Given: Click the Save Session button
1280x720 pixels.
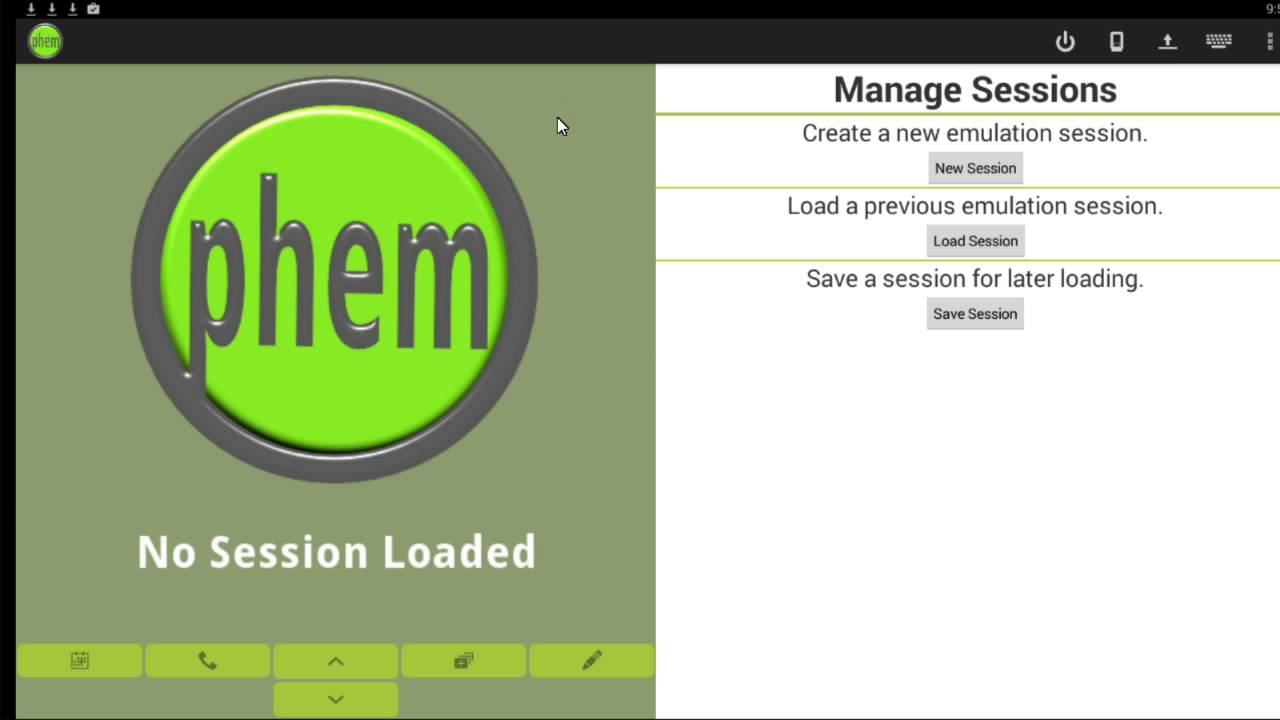Looking at the screenshot, I should pos(975,314).
